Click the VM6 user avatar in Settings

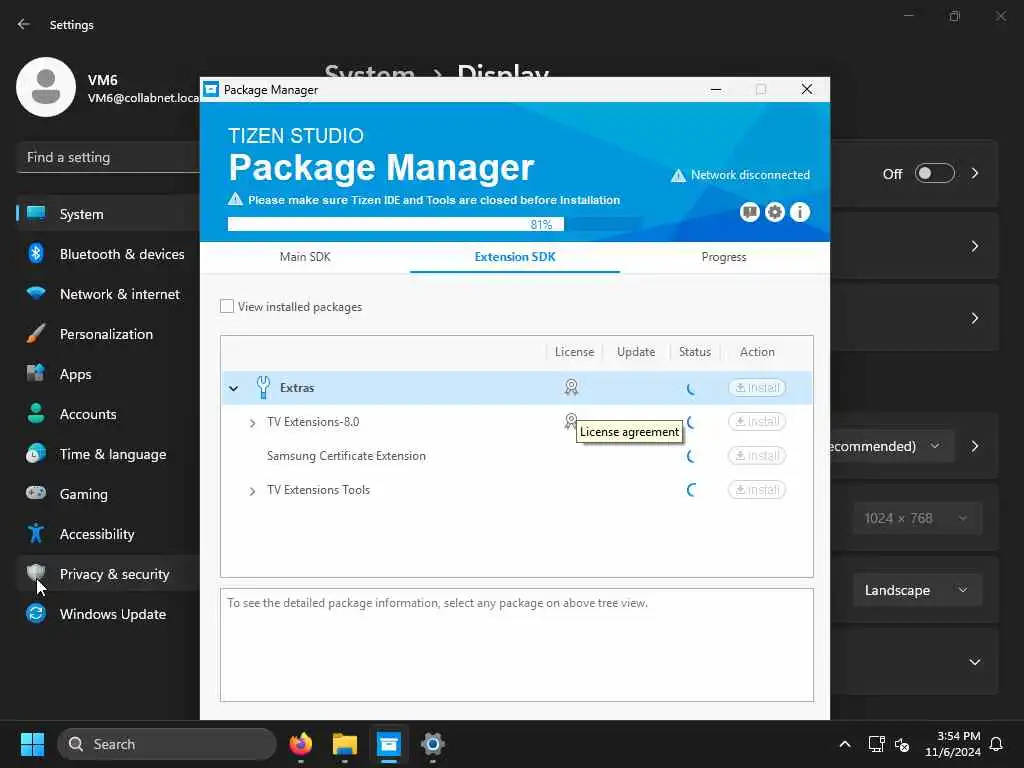click(46, 87)
